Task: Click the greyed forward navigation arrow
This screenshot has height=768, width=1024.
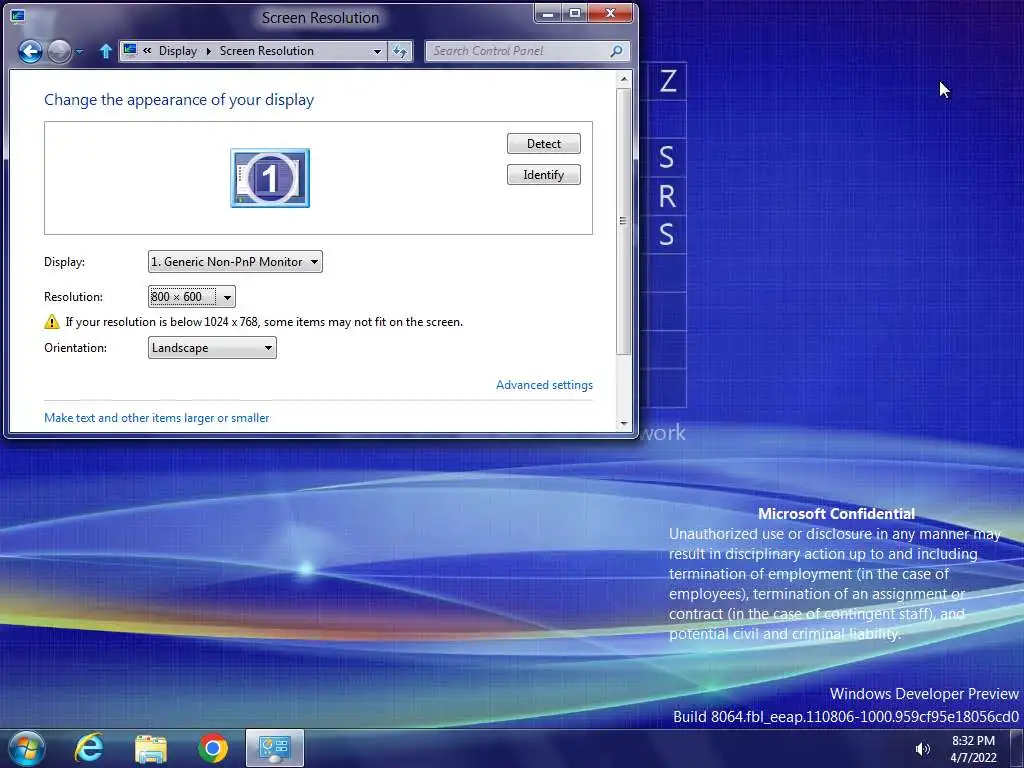Action: point(59,51)
